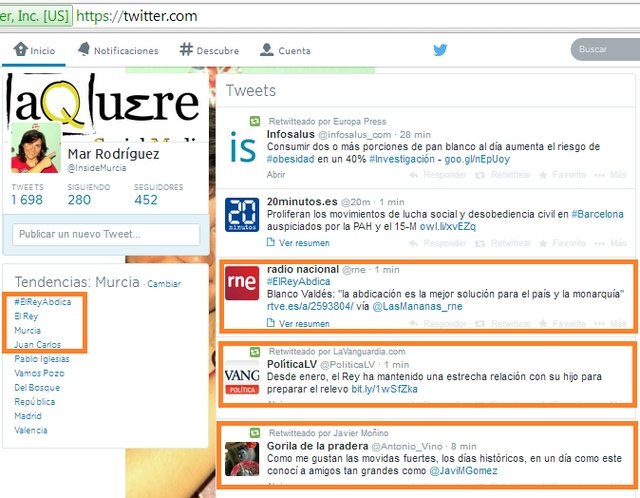Click the retweet icon above Gorila de la pradera
Viewport: 640px width, 498px height.
(255, 433)
